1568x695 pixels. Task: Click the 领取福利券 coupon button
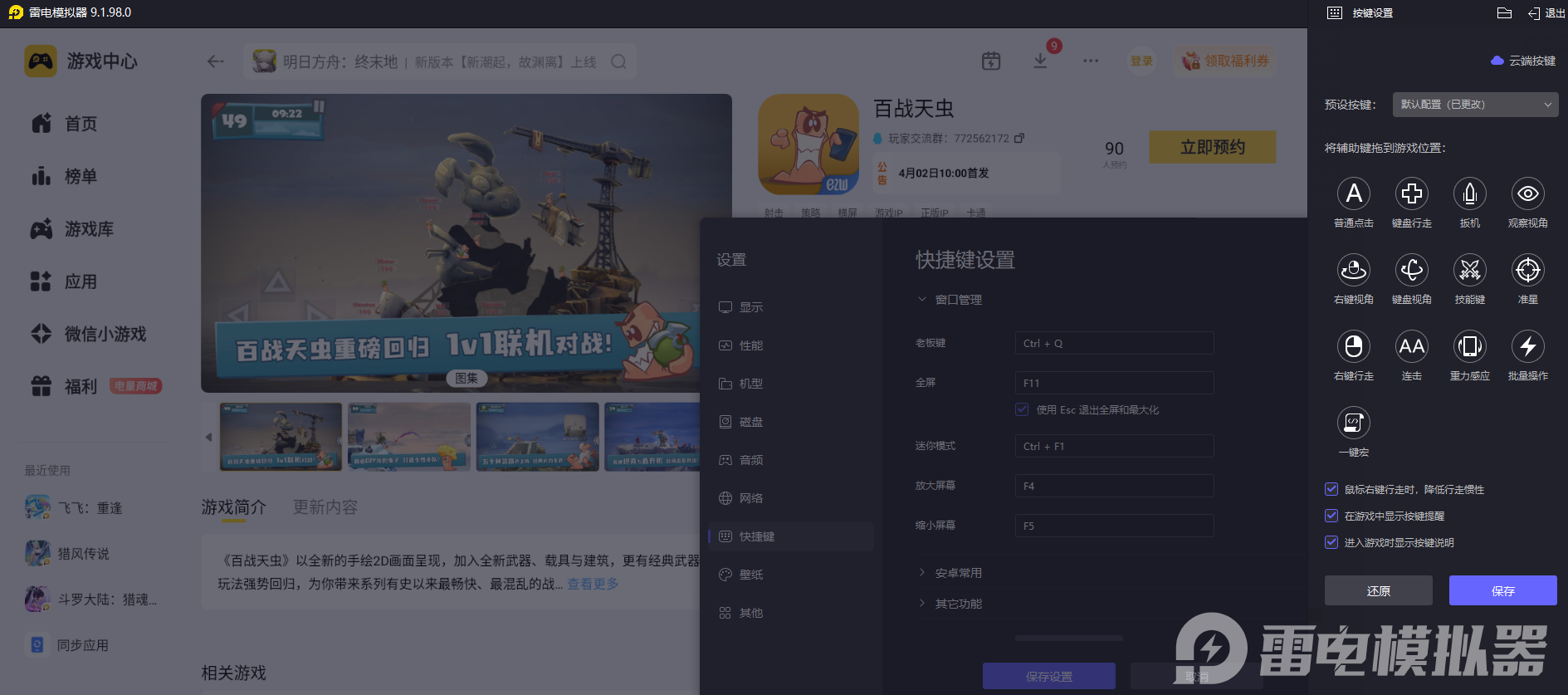[1225, 61]
